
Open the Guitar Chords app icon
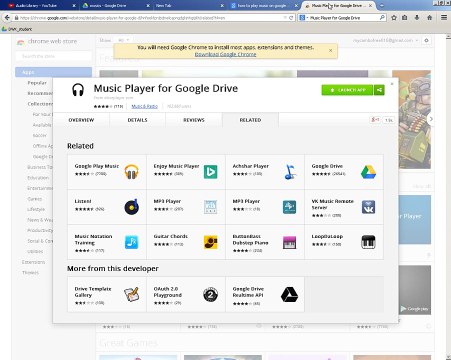[x=210, y=242]
